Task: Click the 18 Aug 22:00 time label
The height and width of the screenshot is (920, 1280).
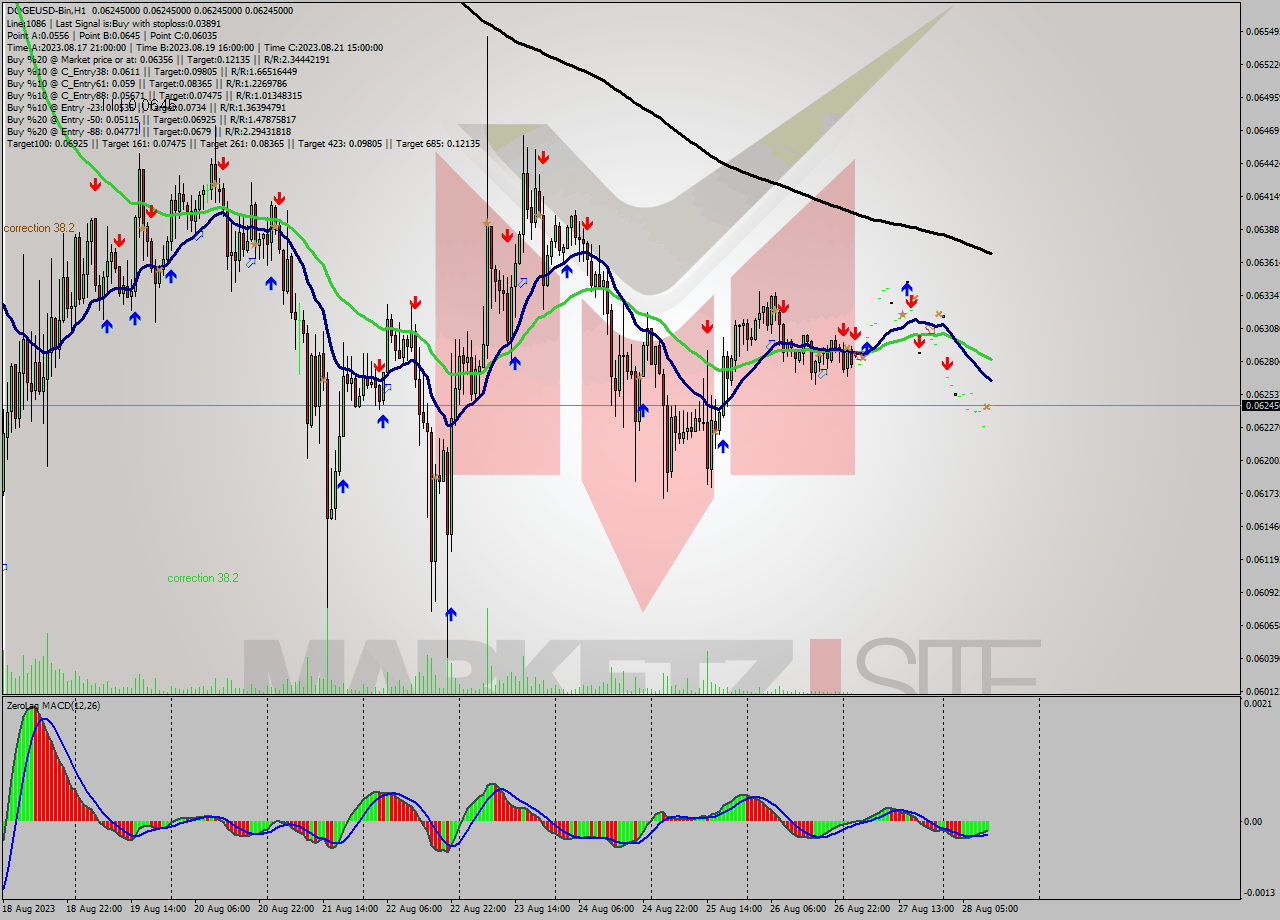Action: click(x=94, y=909)
